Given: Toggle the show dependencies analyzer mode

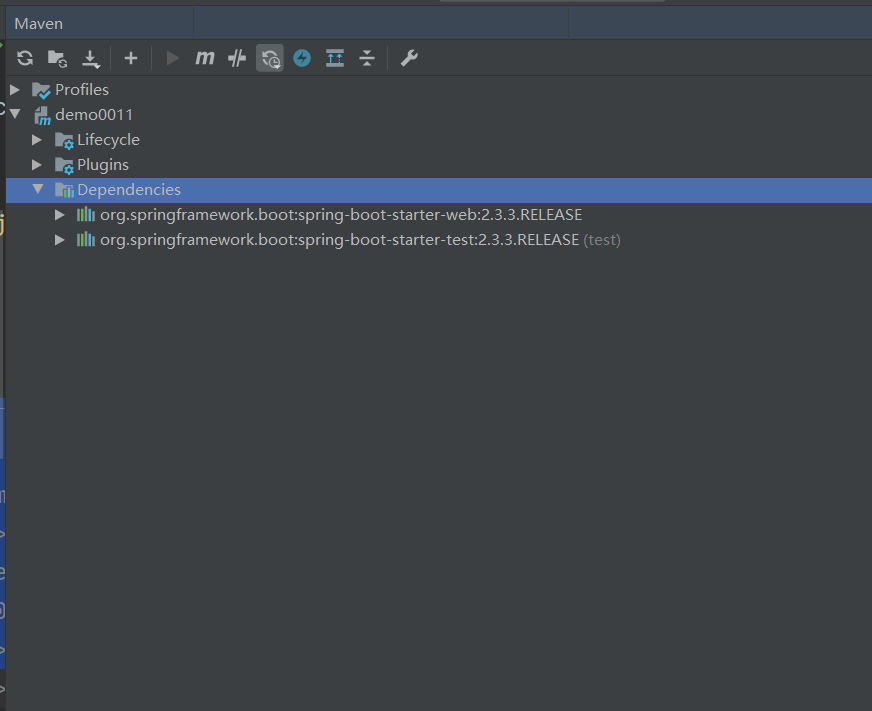Looking at the screenshot, I should coord(269,57).
